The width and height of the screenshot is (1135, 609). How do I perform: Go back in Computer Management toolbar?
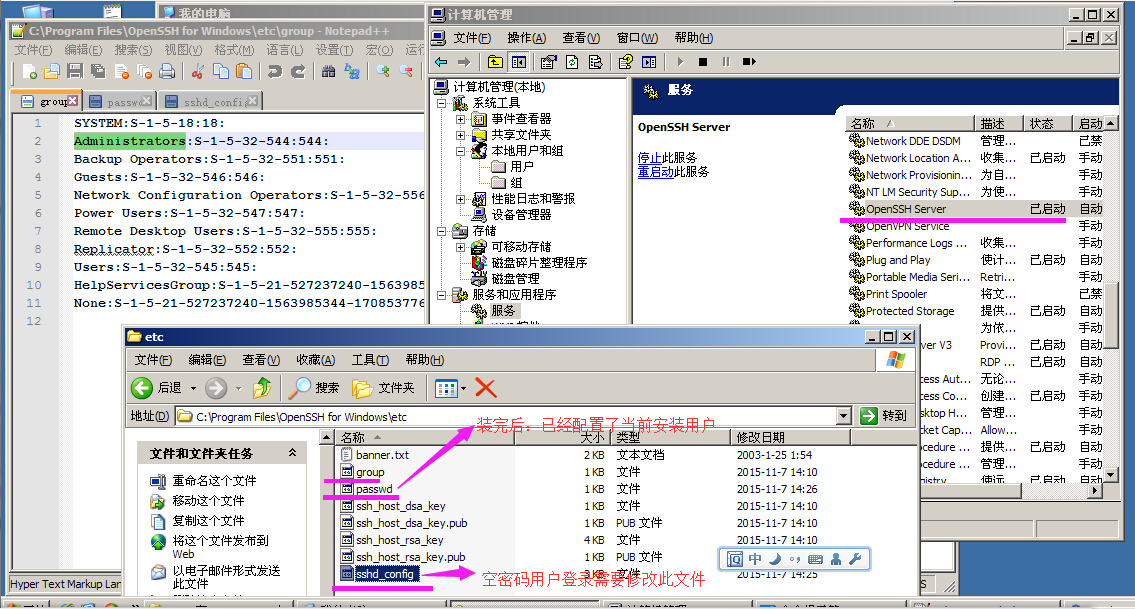(441, 62)
